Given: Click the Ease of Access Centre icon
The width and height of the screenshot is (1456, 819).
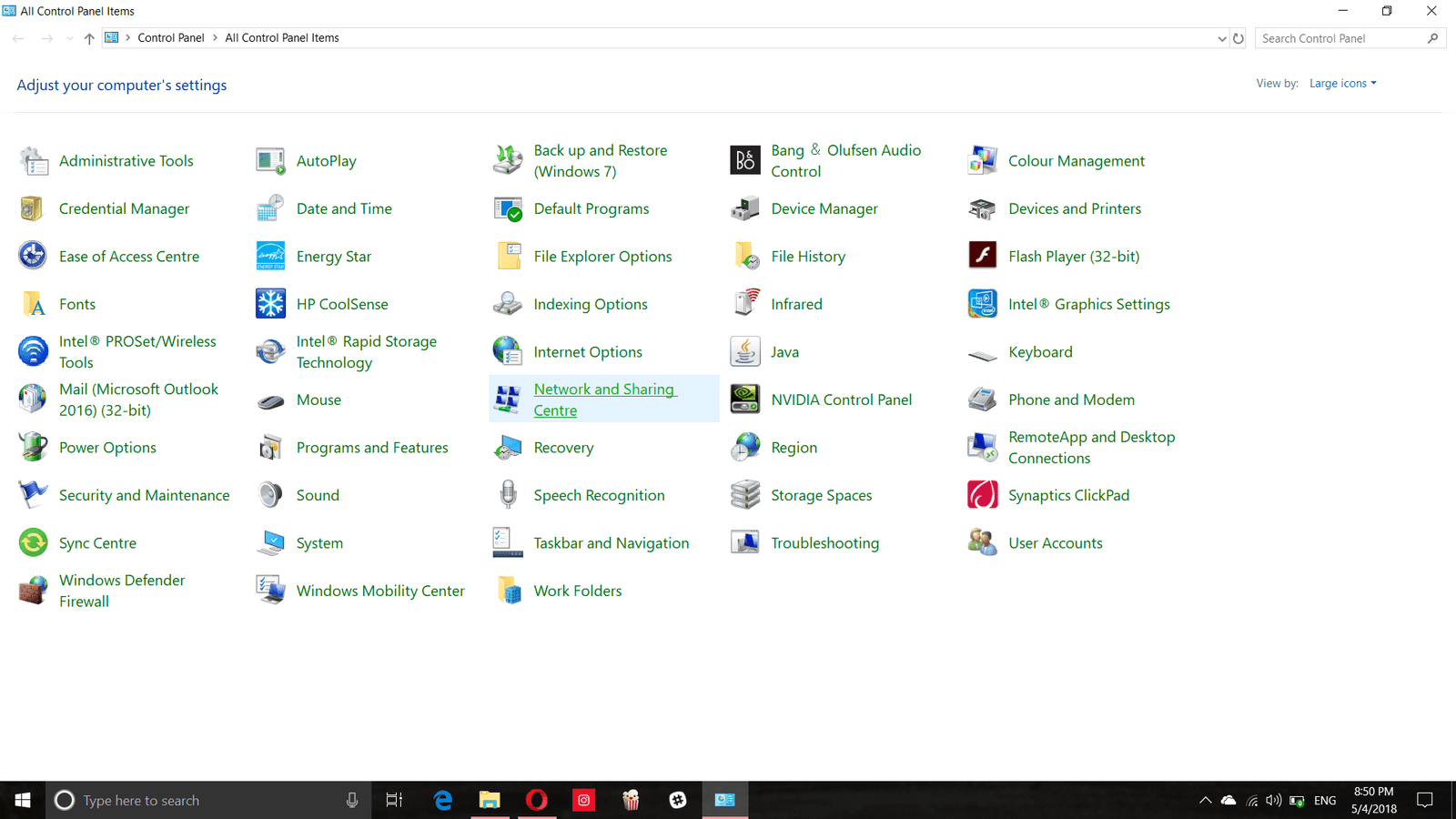Looking at the screenshot, I should click(33, 256).
